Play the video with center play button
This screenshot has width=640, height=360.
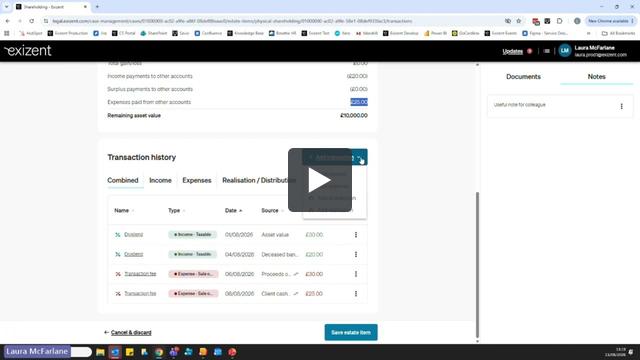[320, 180]
